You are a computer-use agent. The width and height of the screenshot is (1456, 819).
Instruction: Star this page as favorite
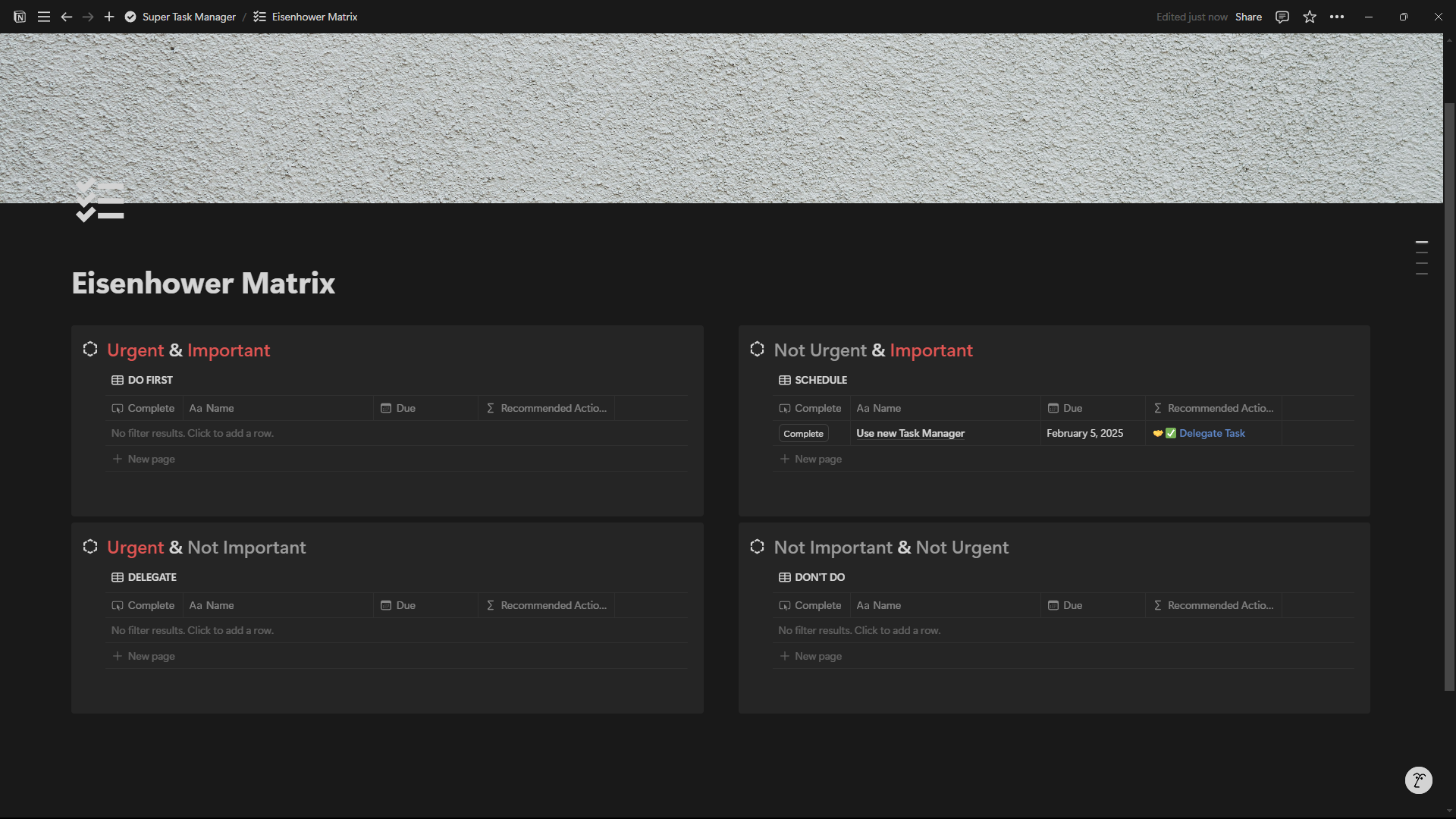click(x=1310, y=17)
